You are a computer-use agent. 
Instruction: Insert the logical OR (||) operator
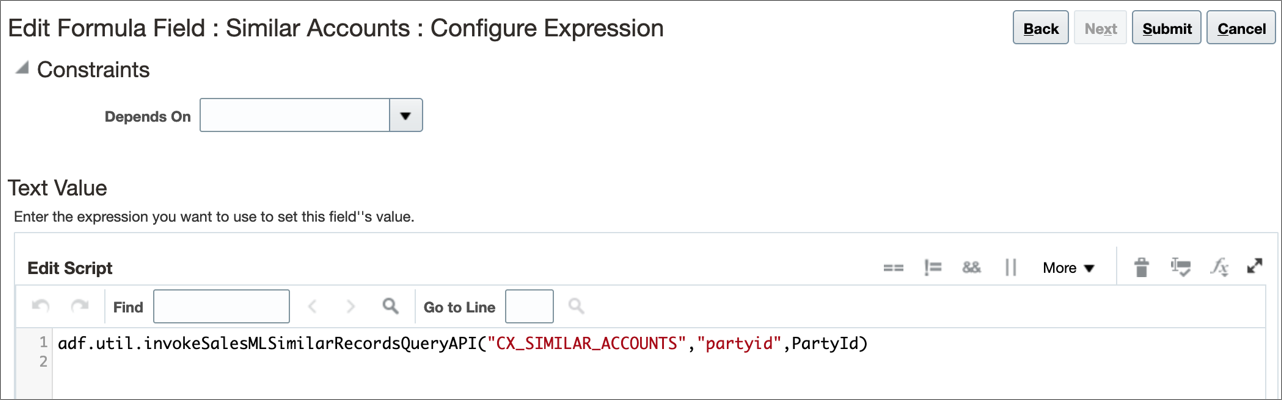(1010, 268)
